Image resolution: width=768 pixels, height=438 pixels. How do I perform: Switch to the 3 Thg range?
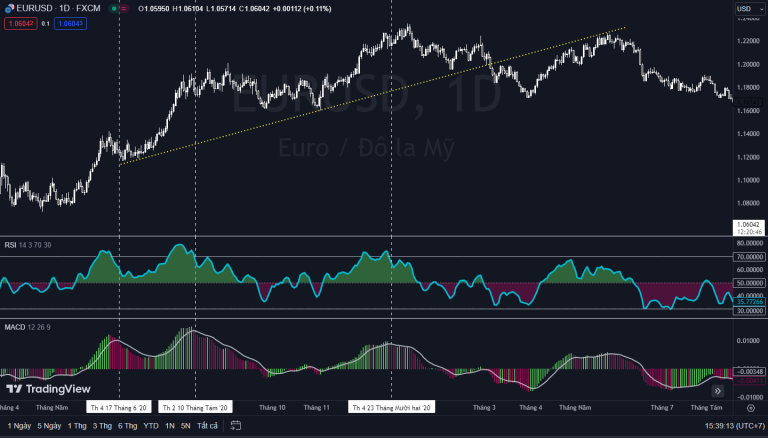pyautogui.click(x=102, y=425)
